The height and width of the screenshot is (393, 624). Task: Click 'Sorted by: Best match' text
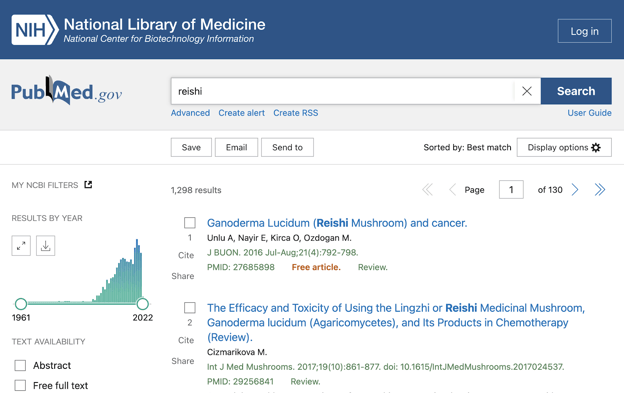tap(467, 148)
